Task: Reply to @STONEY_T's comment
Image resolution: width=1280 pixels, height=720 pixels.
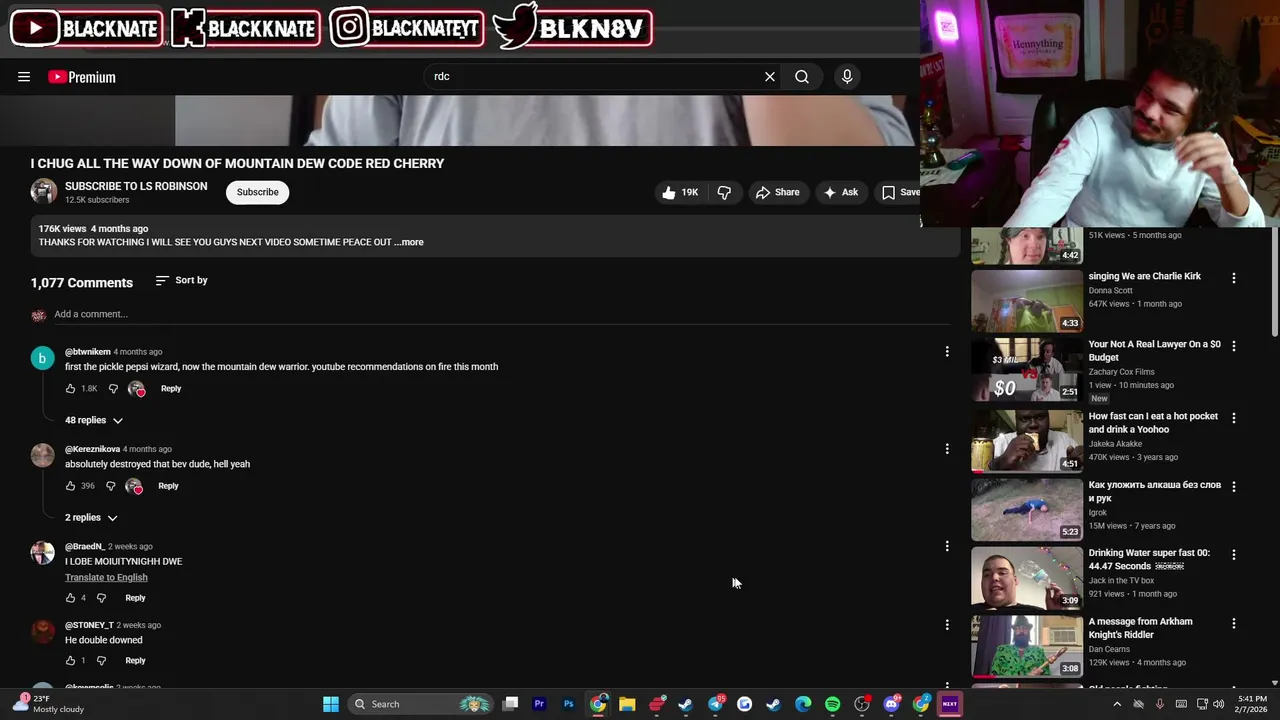Action: [x=135, y=661]
